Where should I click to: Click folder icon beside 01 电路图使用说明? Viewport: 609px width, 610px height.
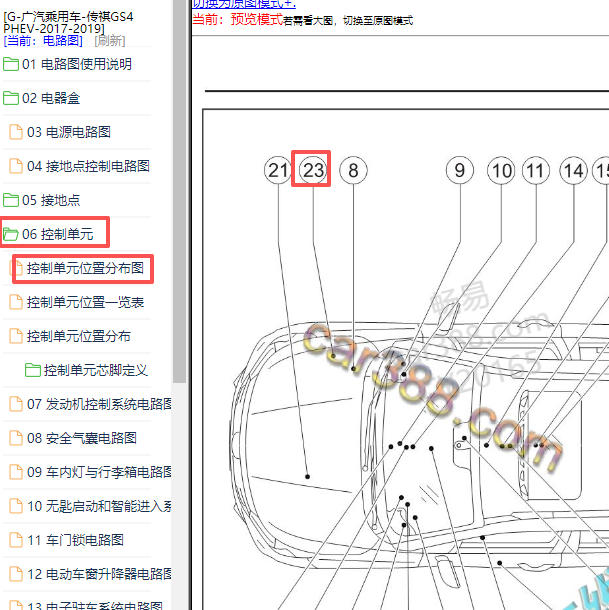(11, 64)
